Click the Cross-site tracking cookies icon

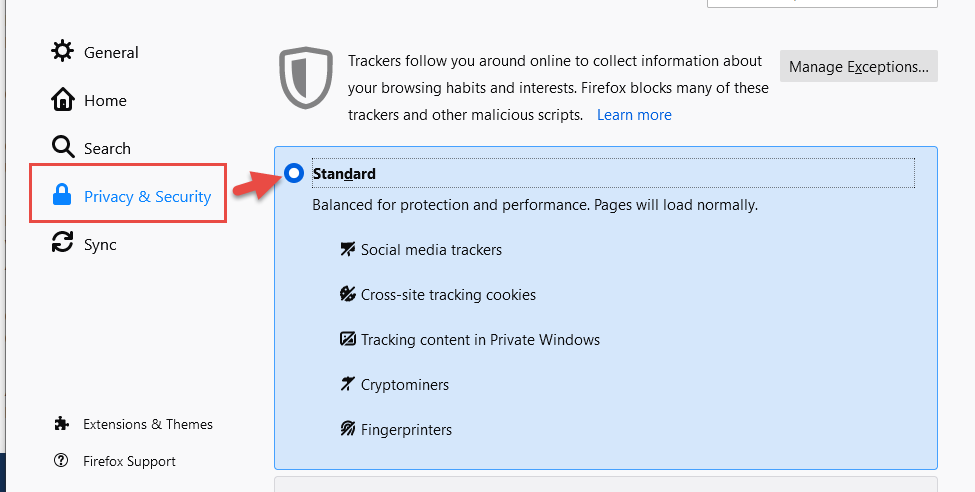click(x=348, y=294)
